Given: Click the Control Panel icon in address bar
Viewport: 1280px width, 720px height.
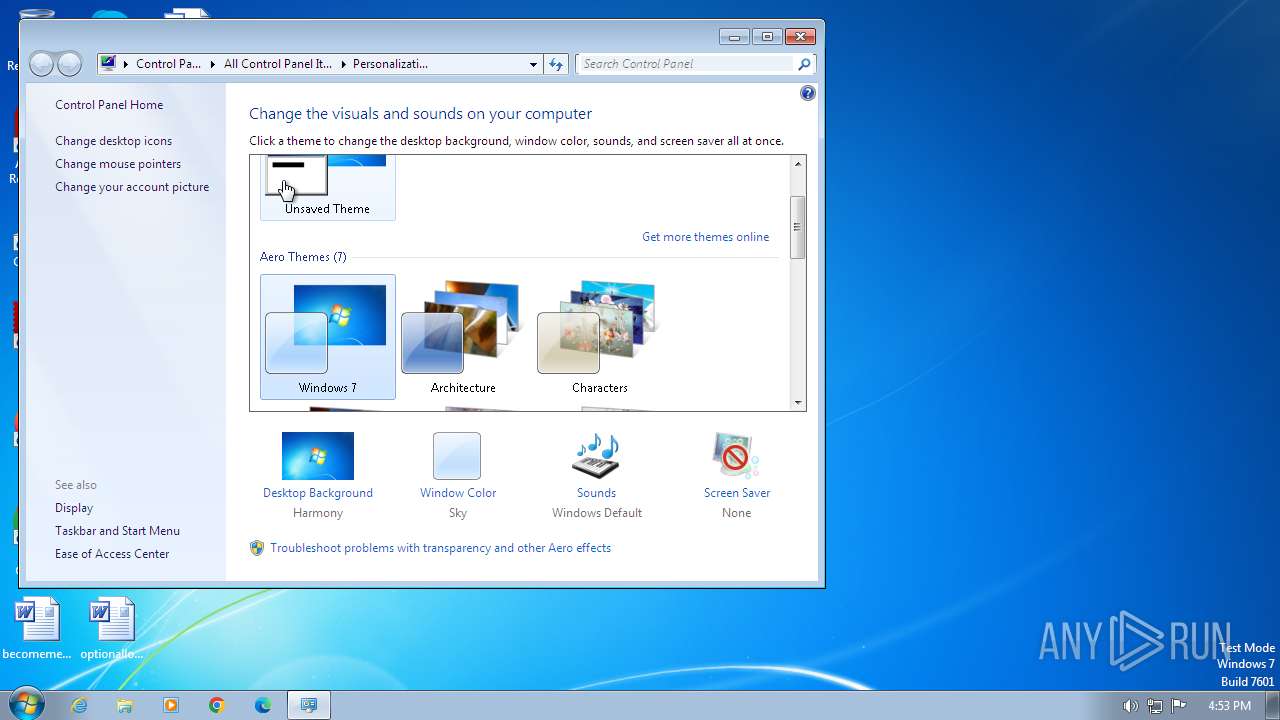Looking at the screenshot, I should tap(108, 64).
